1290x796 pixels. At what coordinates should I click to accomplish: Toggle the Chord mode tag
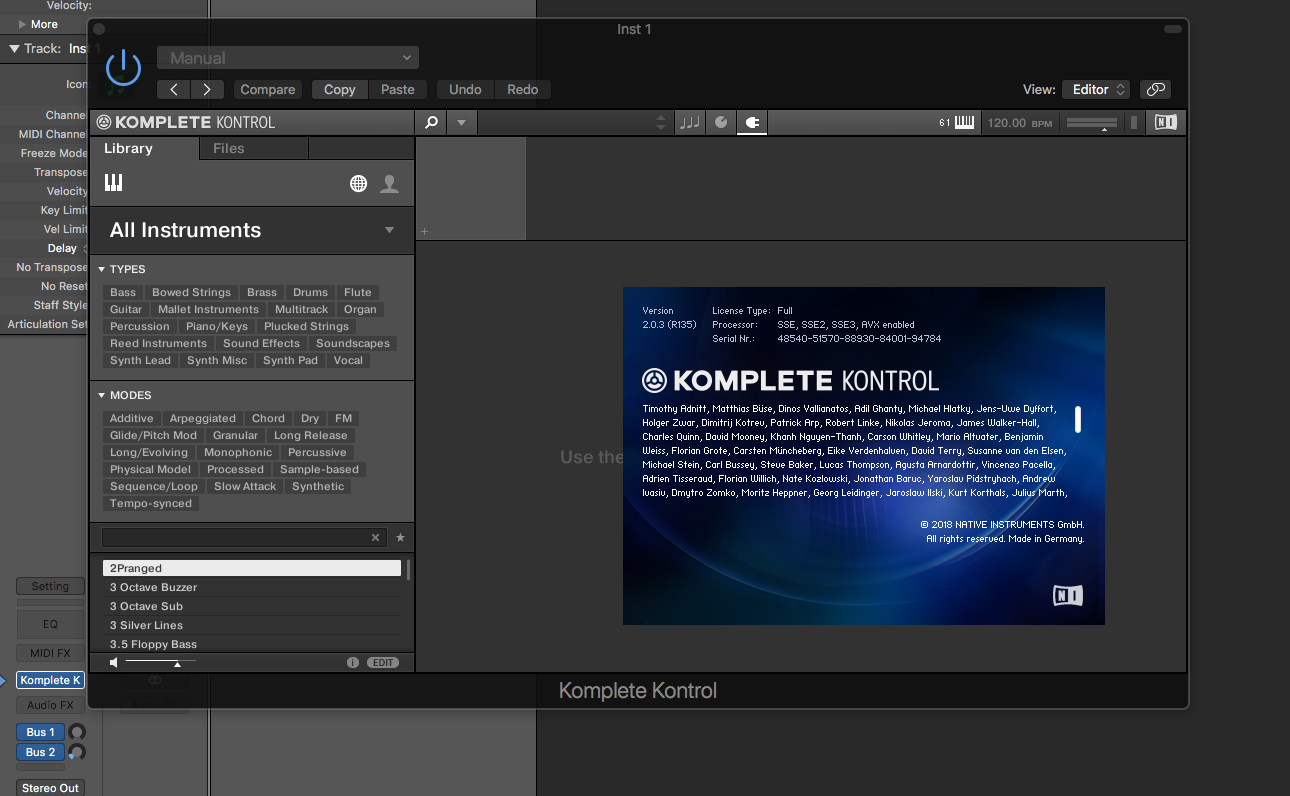(268, 418)
